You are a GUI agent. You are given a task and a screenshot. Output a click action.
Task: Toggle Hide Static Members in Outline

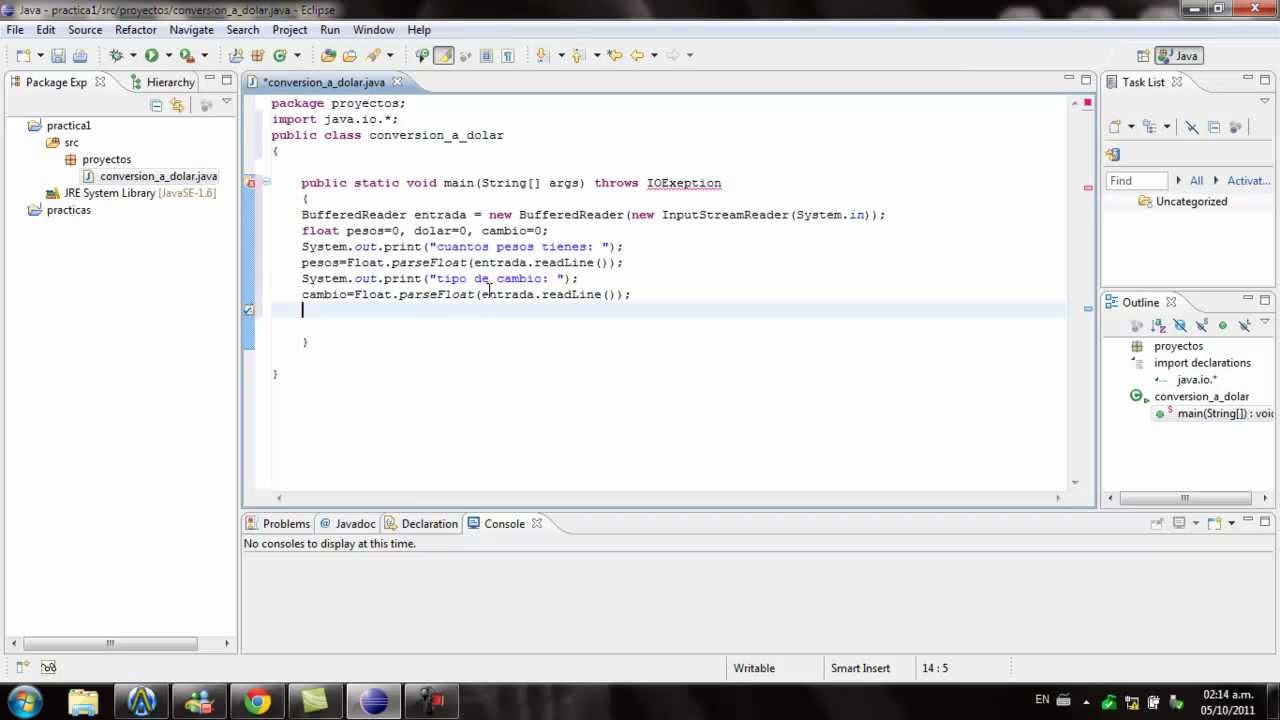coord(1201,325)
